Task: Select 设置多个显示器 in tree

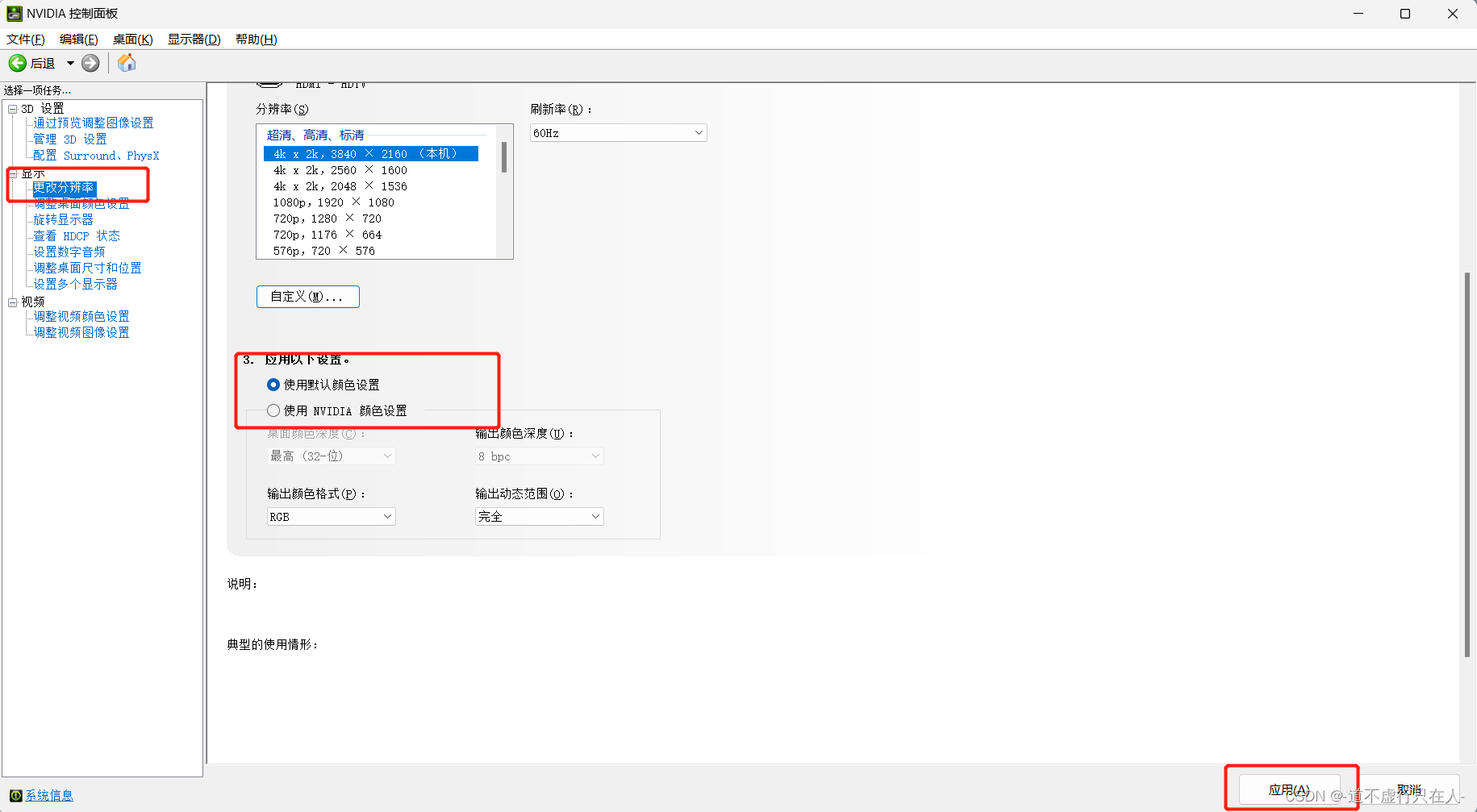Action: click(76, 285)
